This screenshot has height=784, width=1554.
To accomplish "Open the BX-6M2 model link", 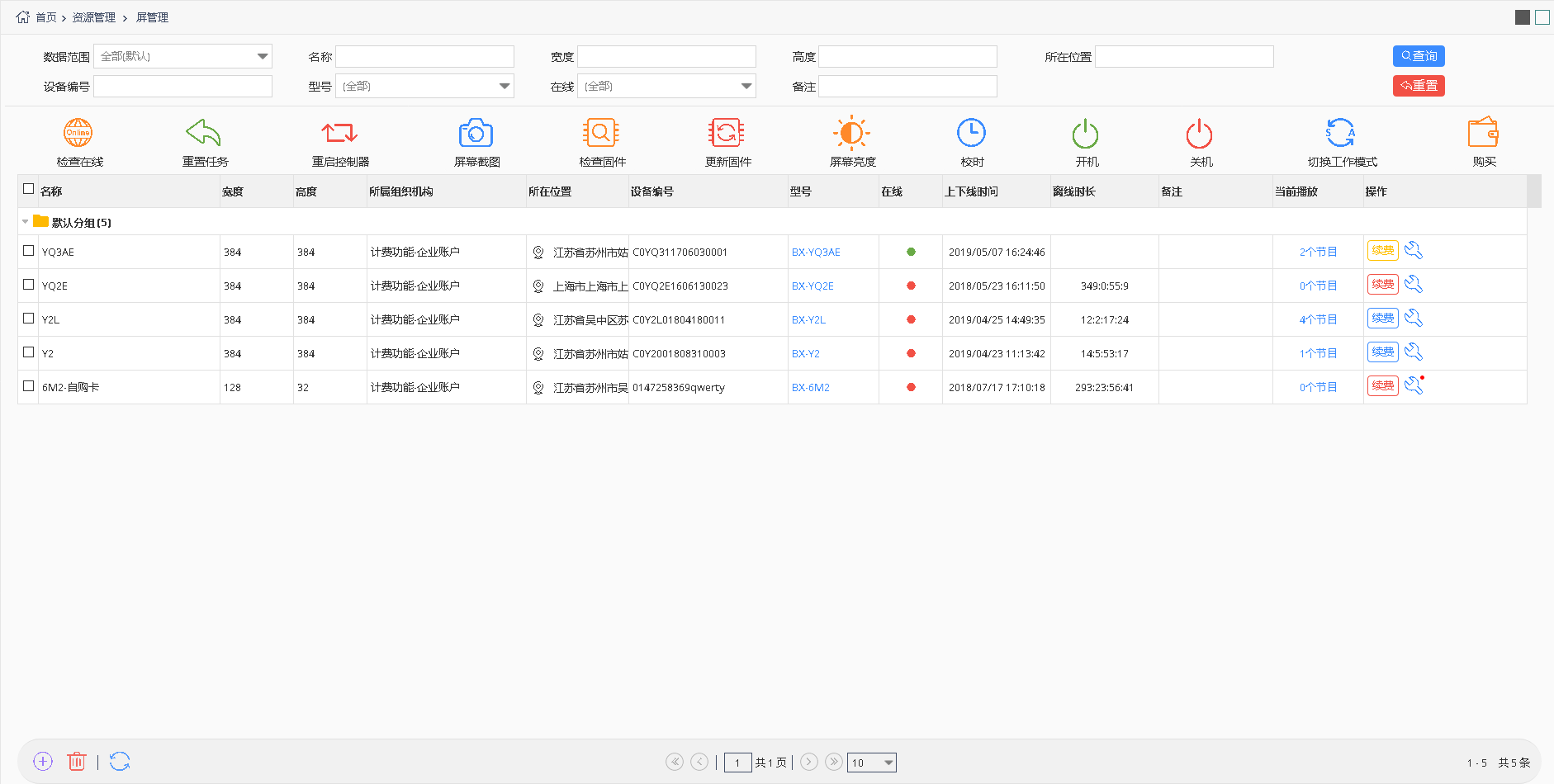I will pyautogui.click(x=811, y=388).
